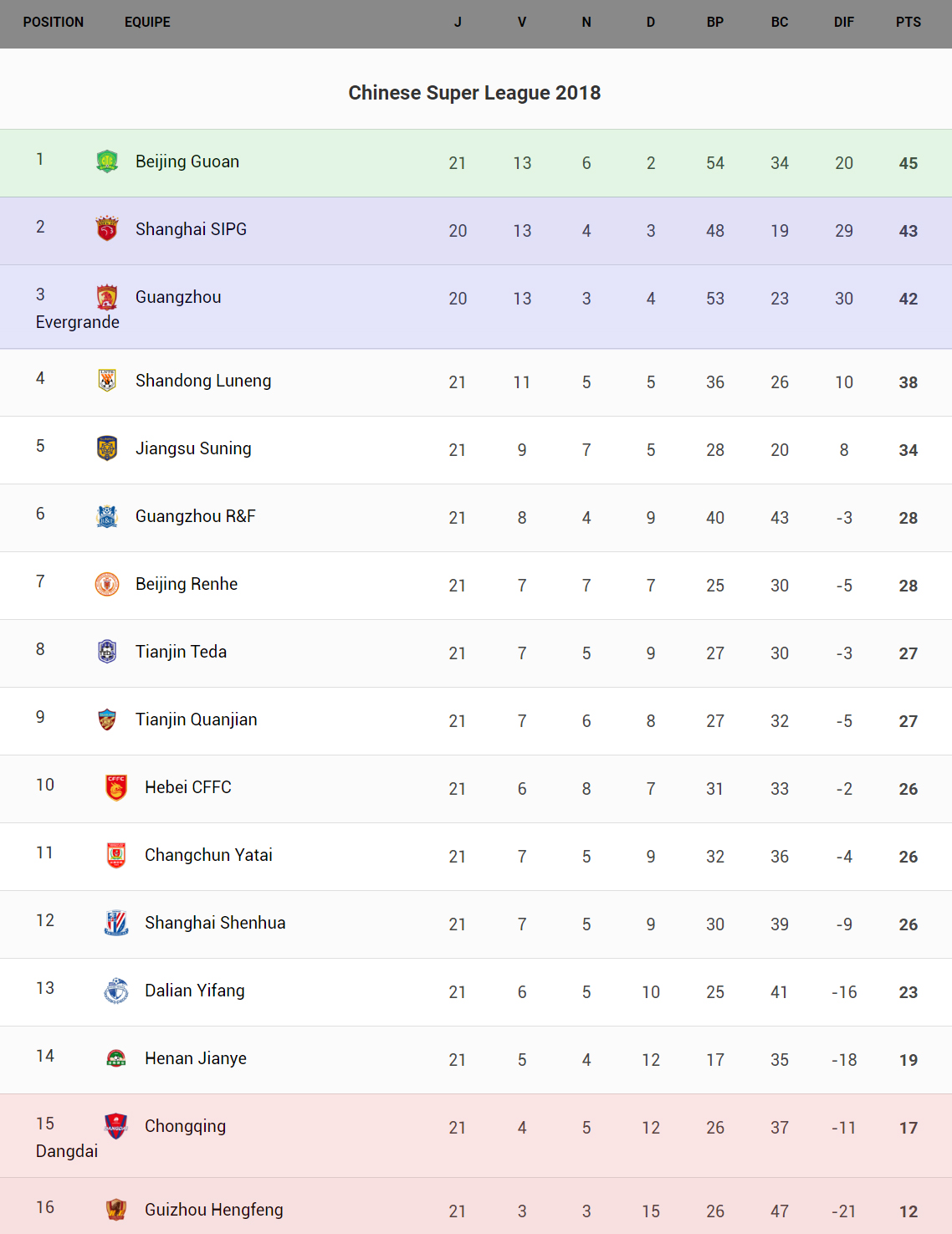Click the Dalian Yifang crest icon
This screenshot has width=952, height=1234.
click(x=116, y=991)
